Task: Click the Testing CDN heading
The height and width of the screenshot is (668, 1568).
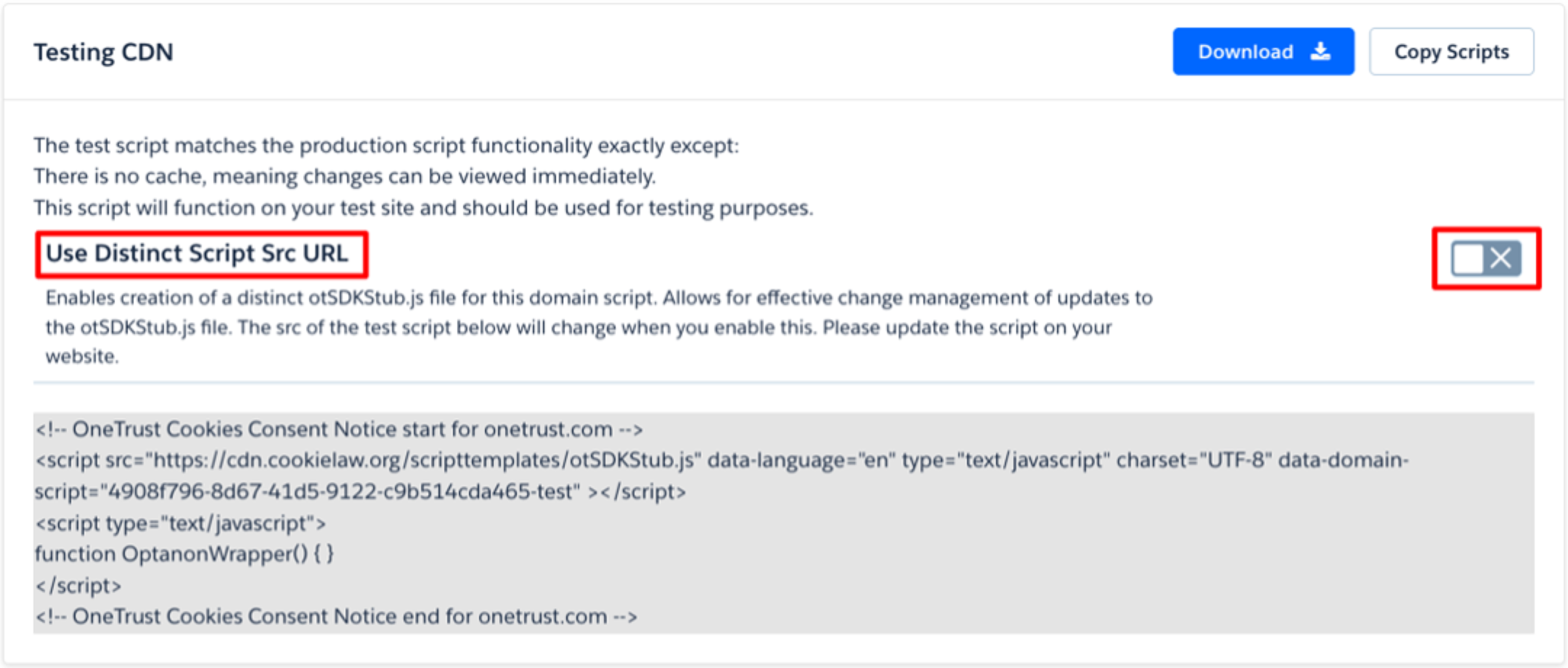Action: [103, 52]
